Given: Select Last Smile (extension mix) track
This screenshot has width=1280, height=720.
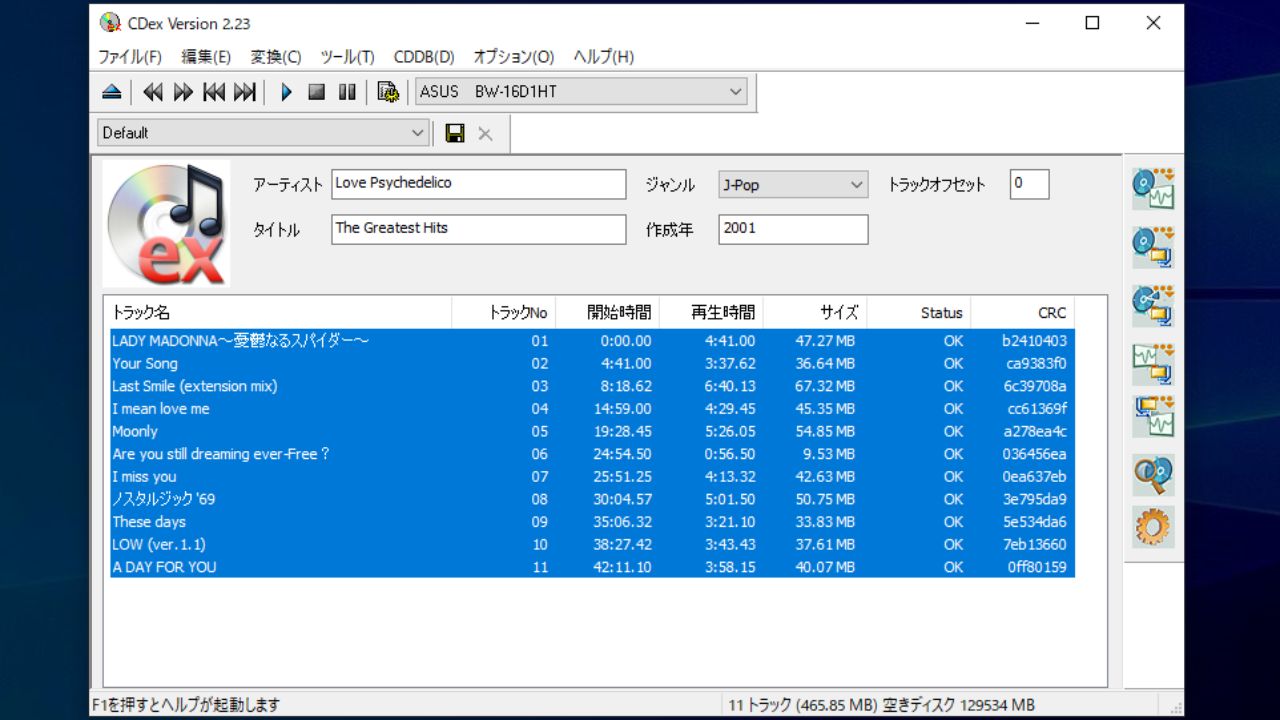Looking at the screenshot, I should [x=592, y=386].
